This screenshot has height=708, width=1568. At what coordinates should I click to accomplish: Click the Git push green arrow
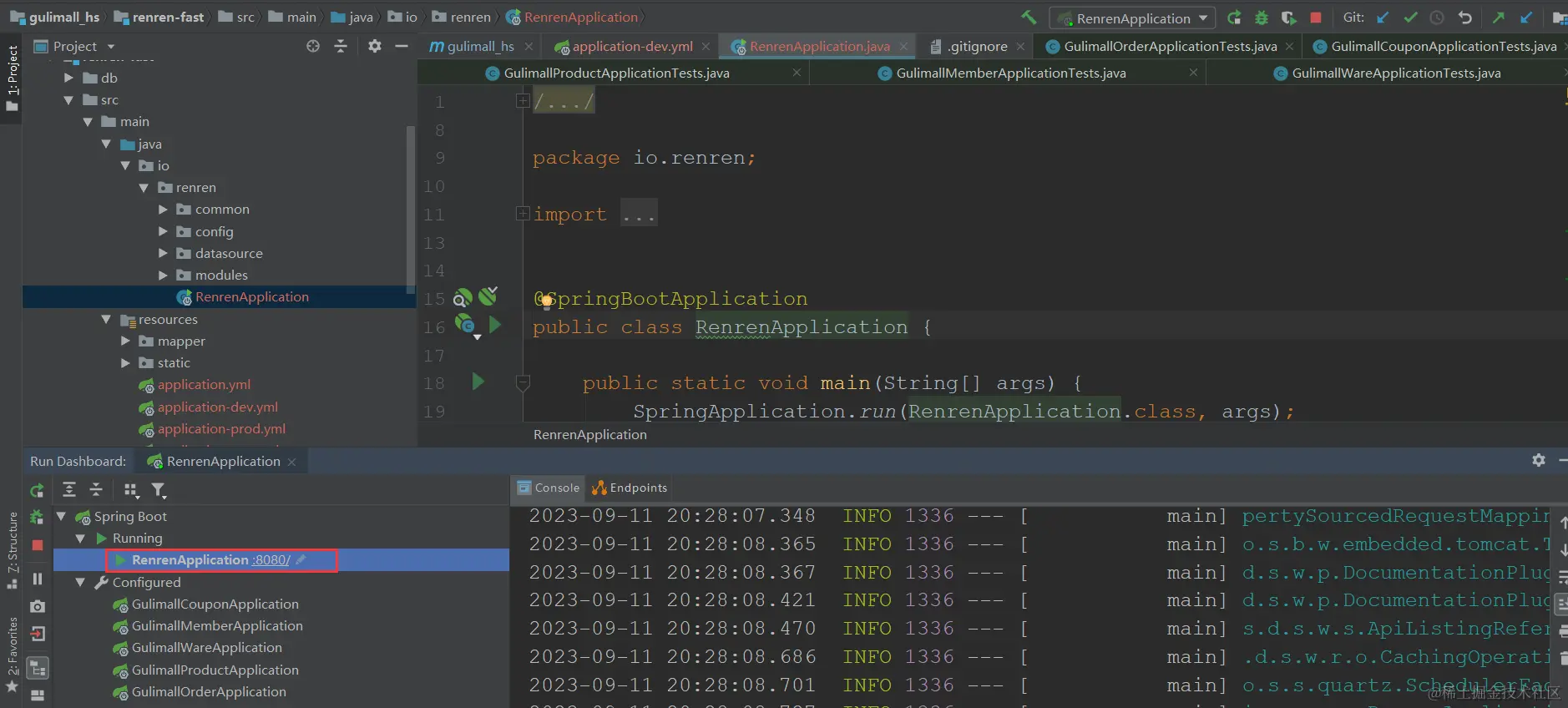coord(1499,18)
